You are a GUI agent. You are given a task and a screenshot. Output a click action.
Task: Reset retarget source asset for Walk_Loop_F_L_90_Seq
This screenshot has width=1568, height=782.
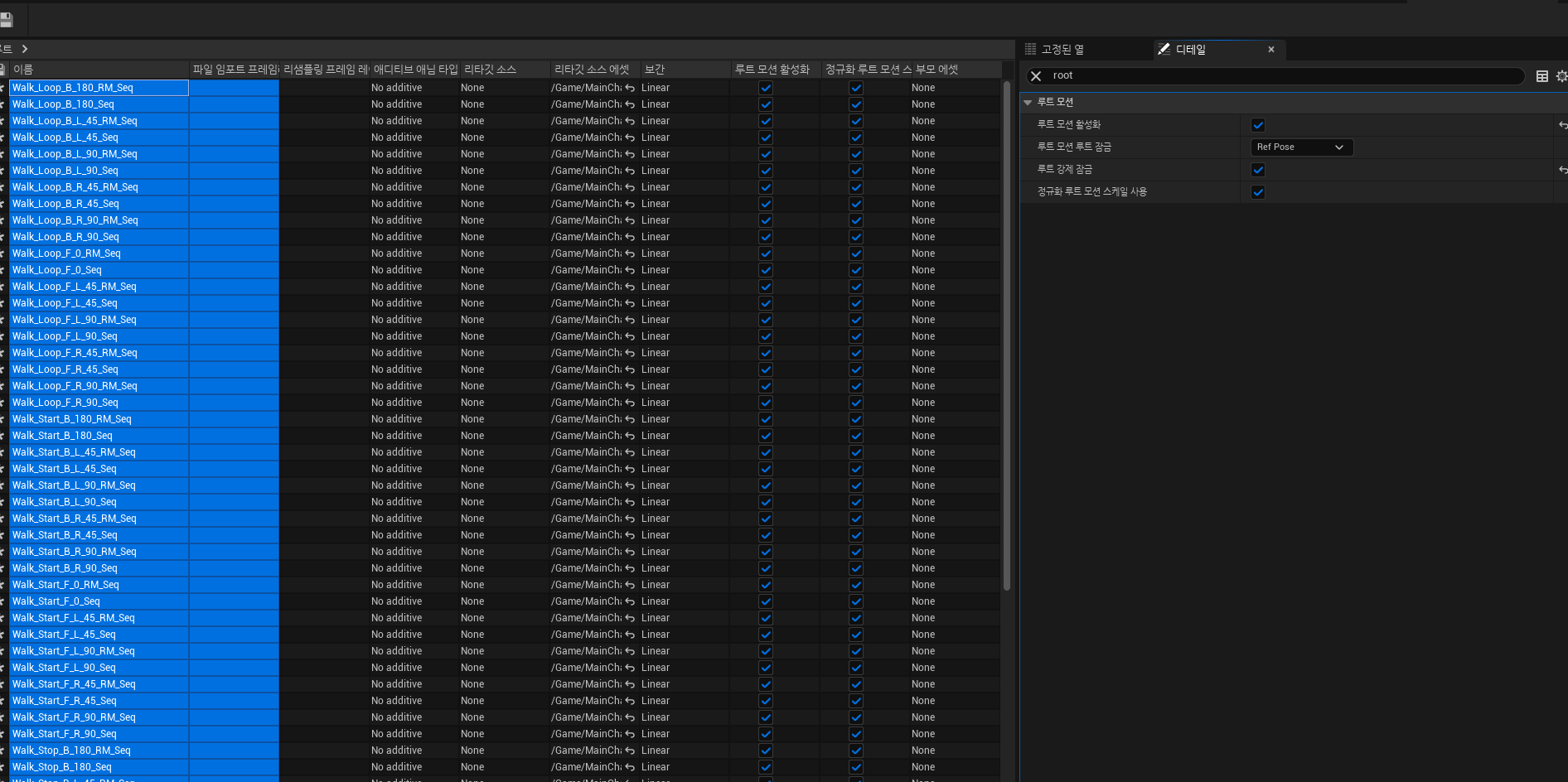pyautogui.click(x=631, y=336)
